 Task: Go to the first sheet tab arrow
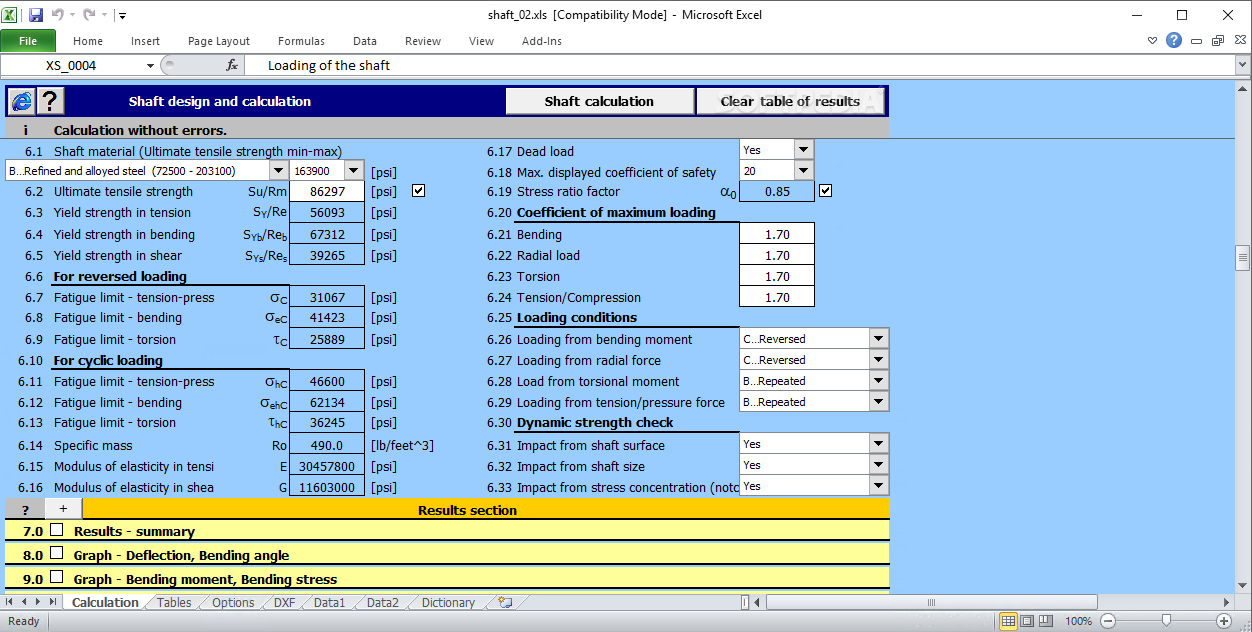[x=11, y=602]
